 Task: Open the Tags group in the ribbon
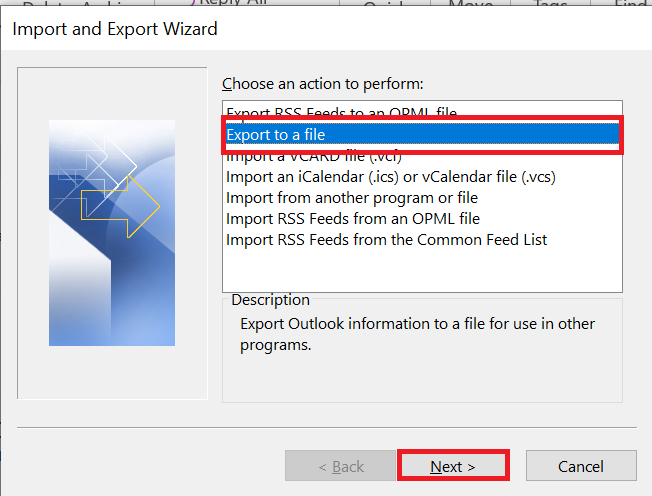coord(551,3)
